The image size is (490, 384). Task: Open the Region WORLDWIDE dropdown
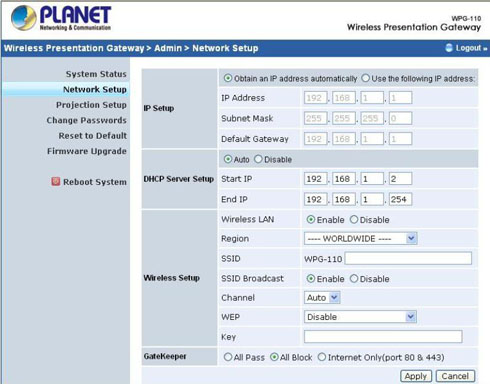[x=360, y=239]
